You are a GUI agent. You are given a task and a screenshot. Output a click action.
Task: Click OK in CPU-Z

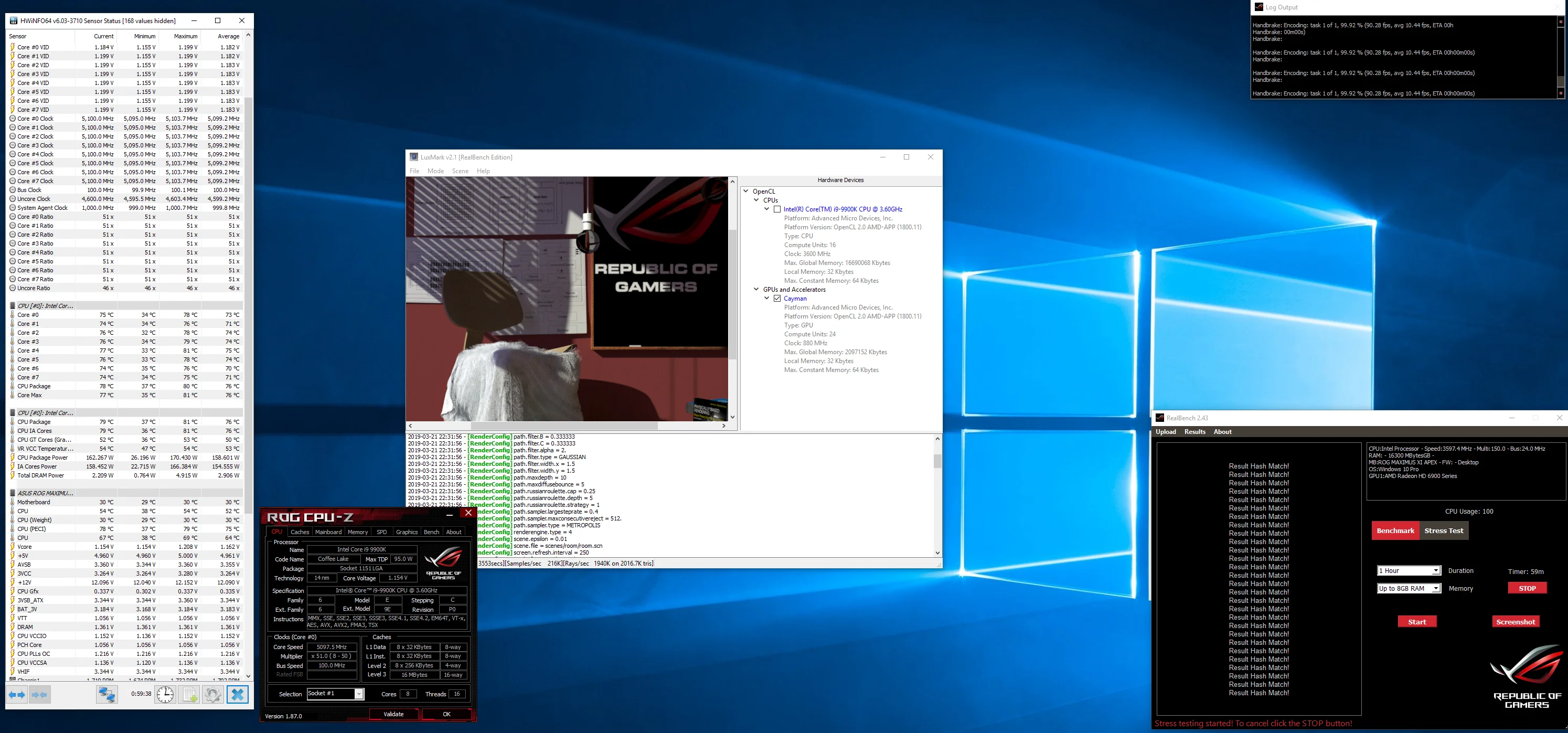tap(446, 714)
